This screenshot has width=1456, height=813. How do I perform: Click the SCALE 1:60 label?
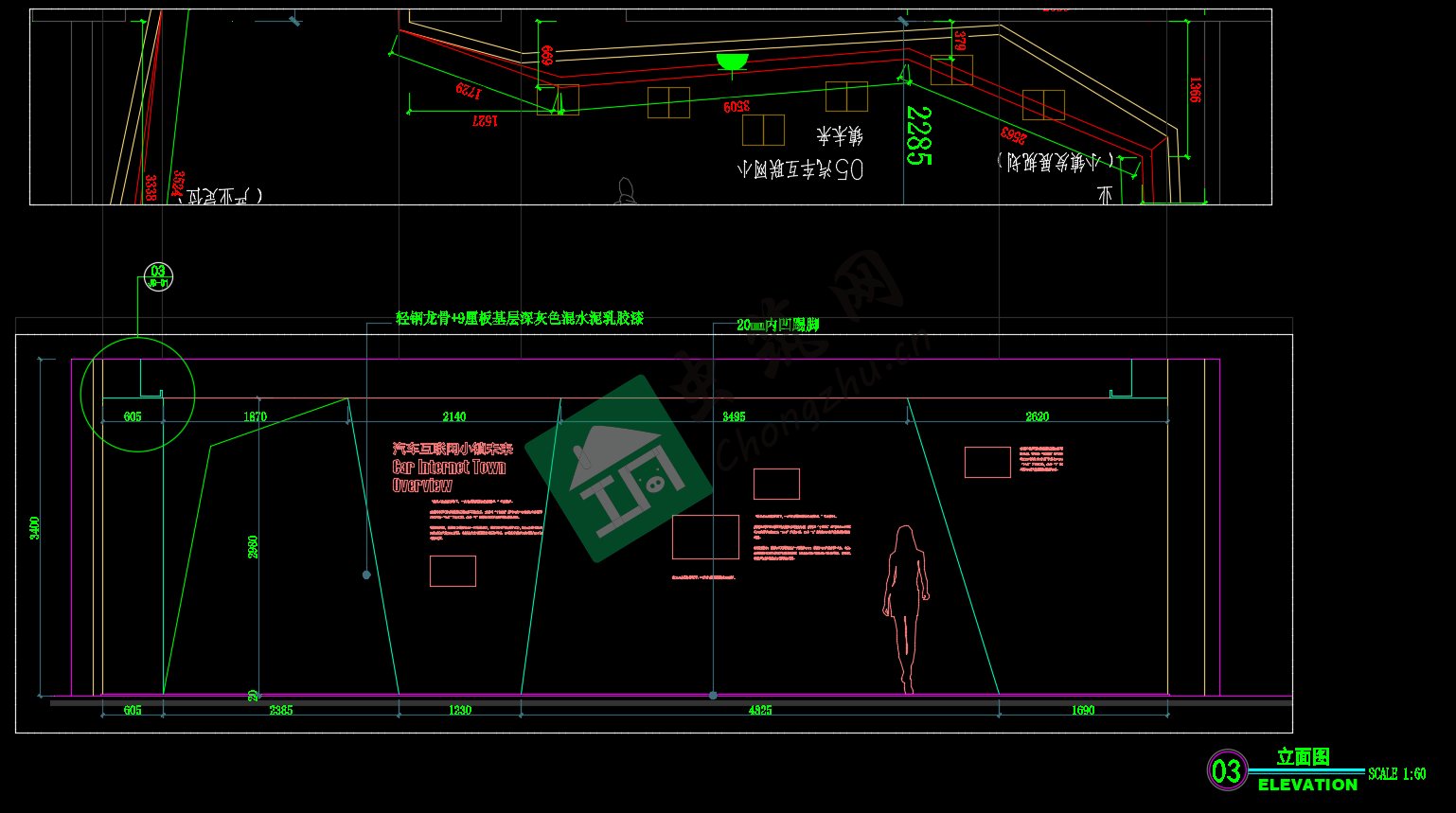point(1396,774)
